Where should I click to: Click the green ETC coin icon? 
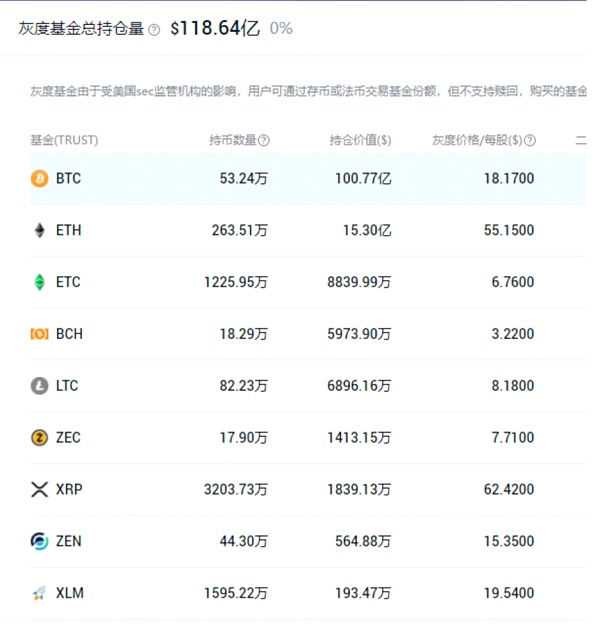click(x=40, y=282)
